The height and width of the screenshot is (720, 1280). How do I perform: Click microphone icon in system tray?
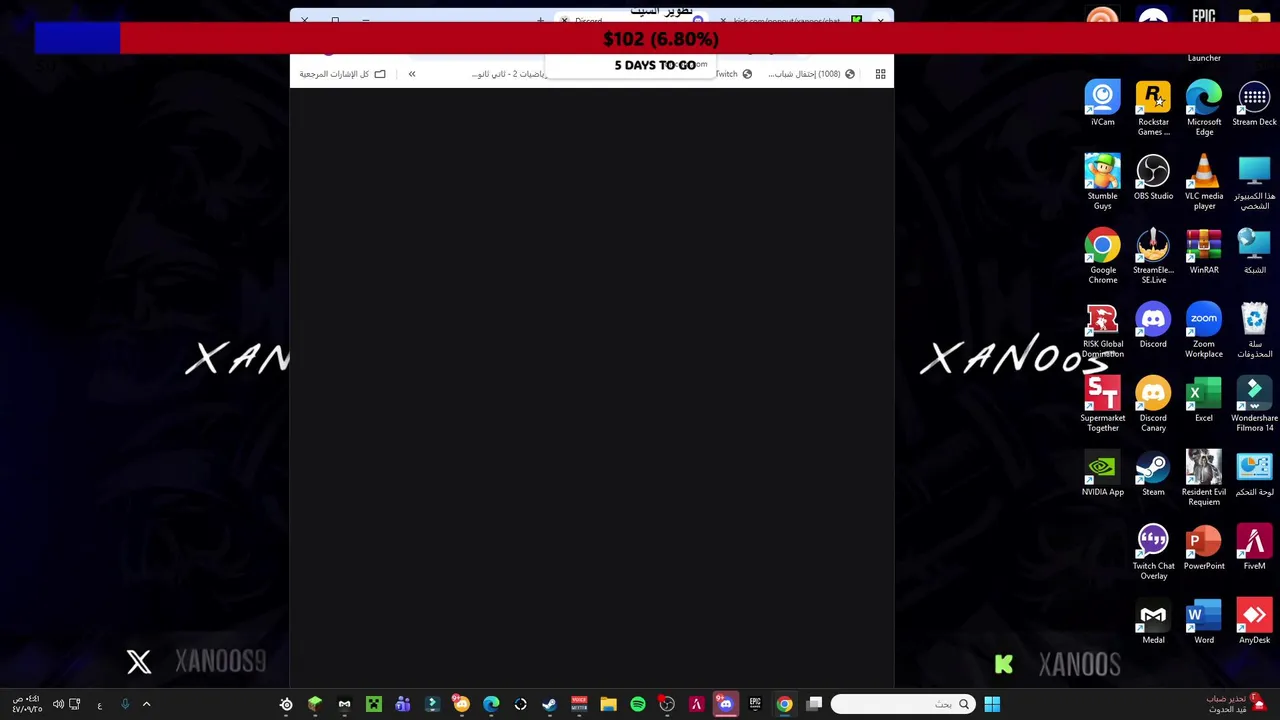[125, 704]
